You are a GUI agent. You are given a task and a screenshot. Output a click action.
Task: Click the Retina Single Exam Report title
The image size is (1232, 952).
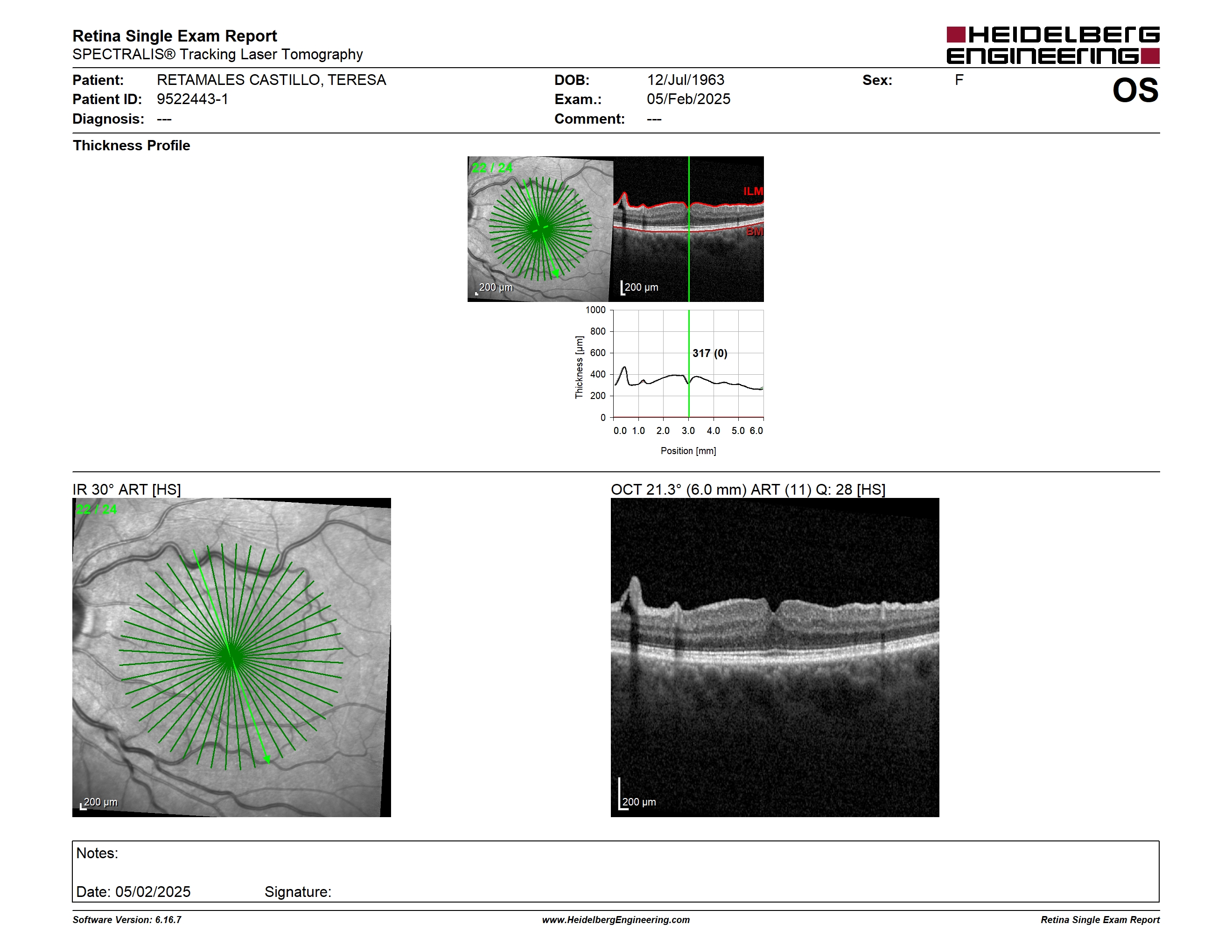[x=175, y=36]
